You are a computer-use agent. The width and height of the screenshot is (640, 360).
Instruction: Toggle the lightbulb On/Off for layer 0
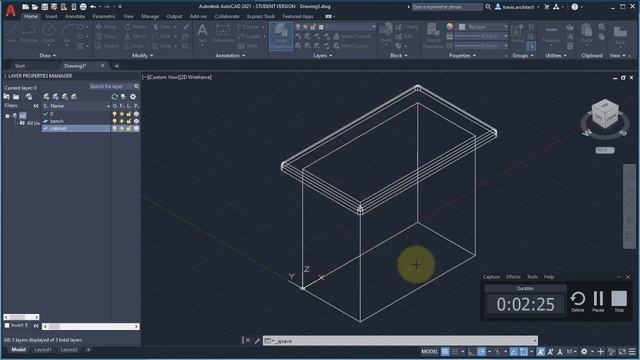click(115, 114)
